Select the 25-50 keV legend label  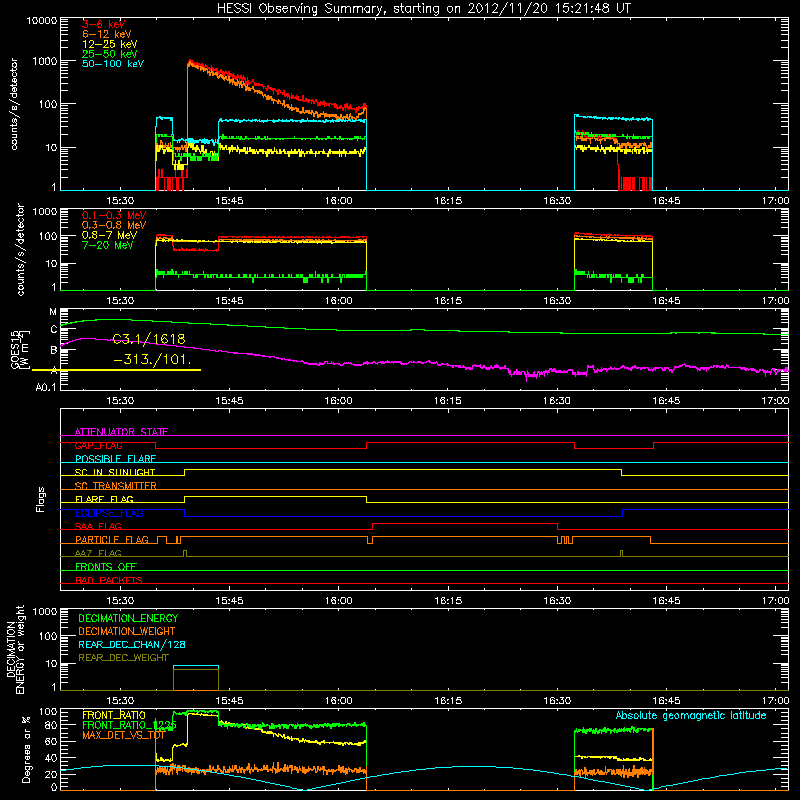click(110, 54)
